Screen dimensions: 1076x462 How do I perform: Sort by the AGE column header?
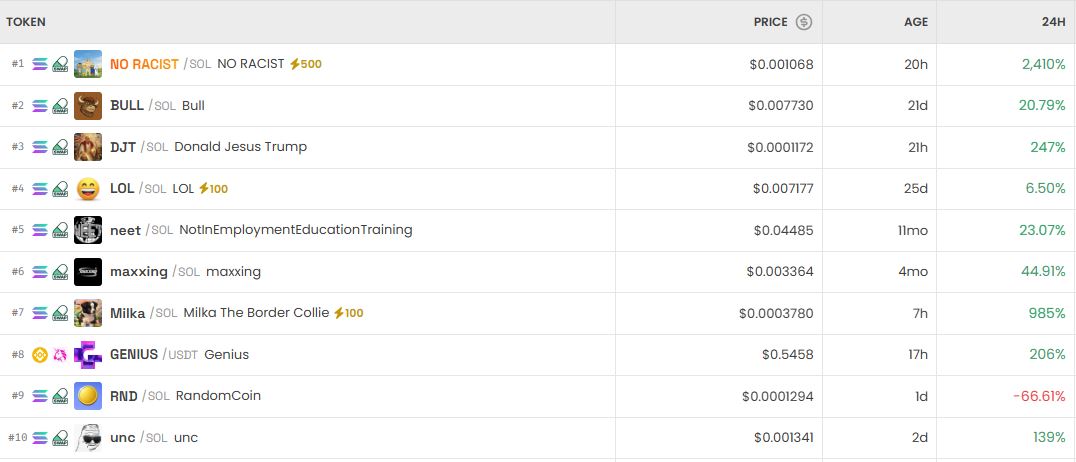coord(916,22)
